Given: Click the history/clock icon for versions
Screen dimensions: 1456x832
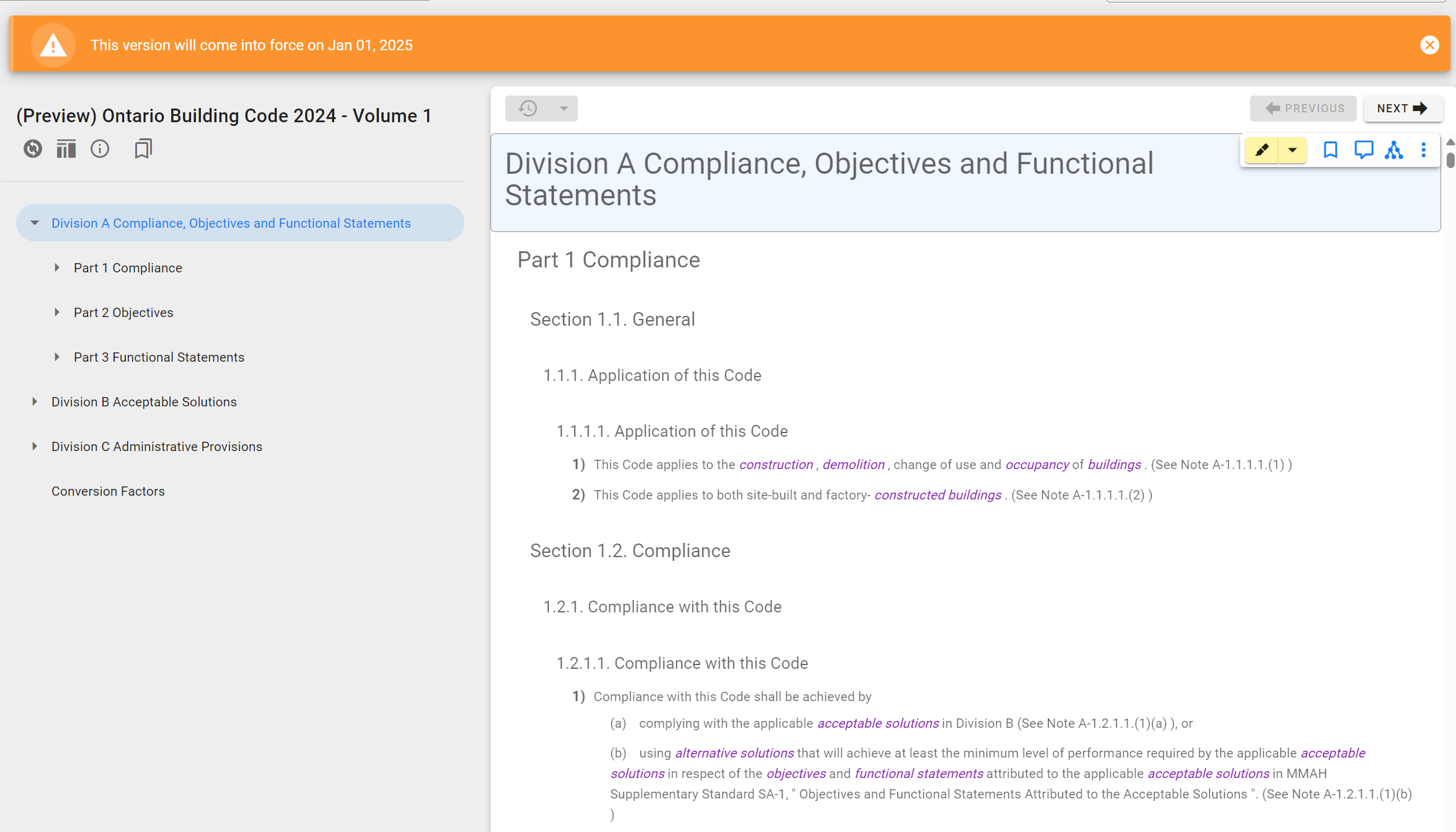Looking at the screenshot, I should (528, 108).
